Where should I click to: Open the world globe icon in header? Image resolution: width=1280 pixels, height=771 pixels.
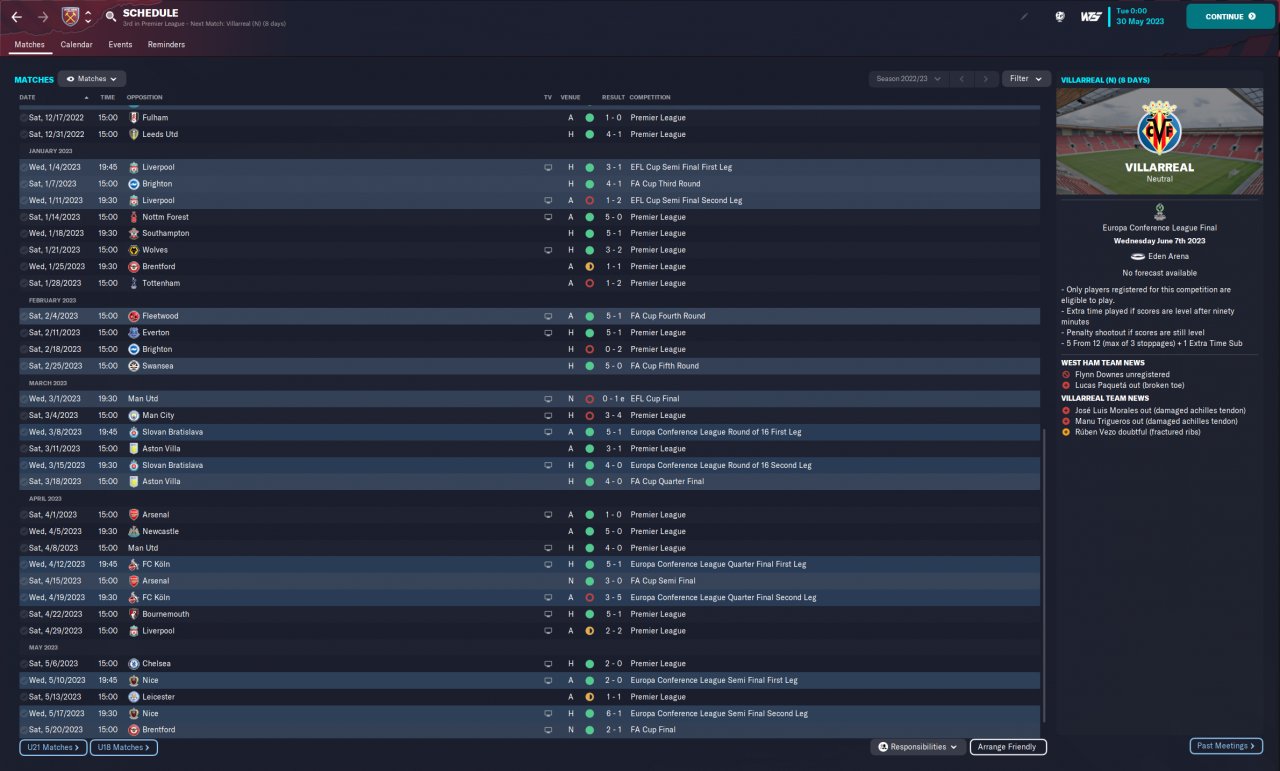tap(1060, 17)
